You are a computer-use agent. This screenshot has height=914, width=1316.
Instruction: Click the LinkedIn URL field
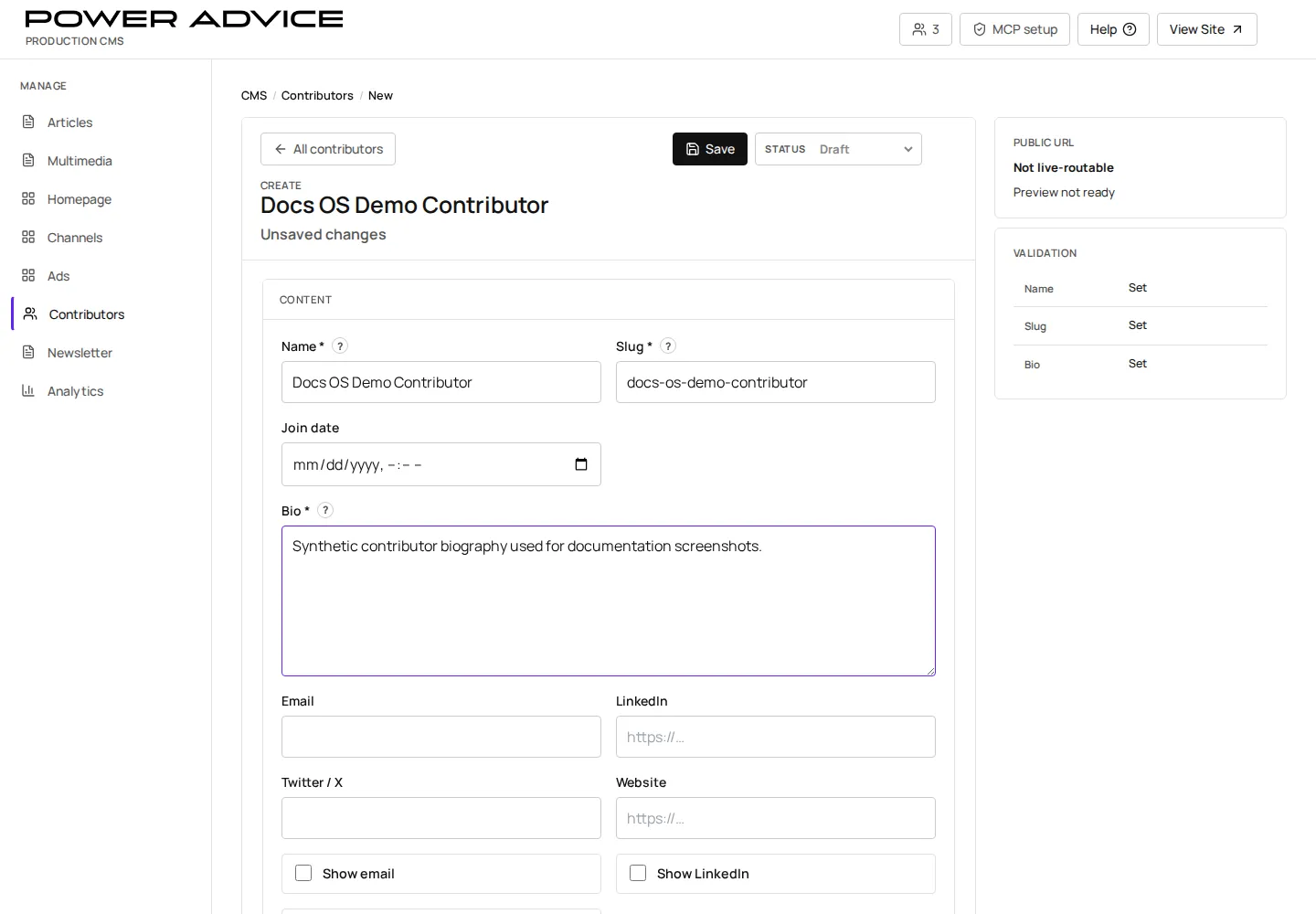pyautogui.click(x=776, y=737)
